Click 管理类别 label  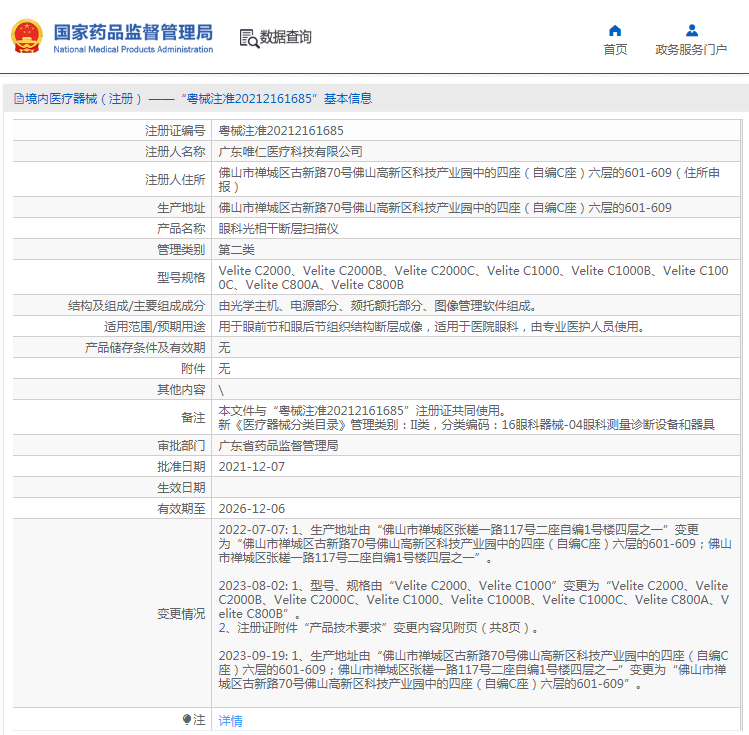[x=181, y=250]
